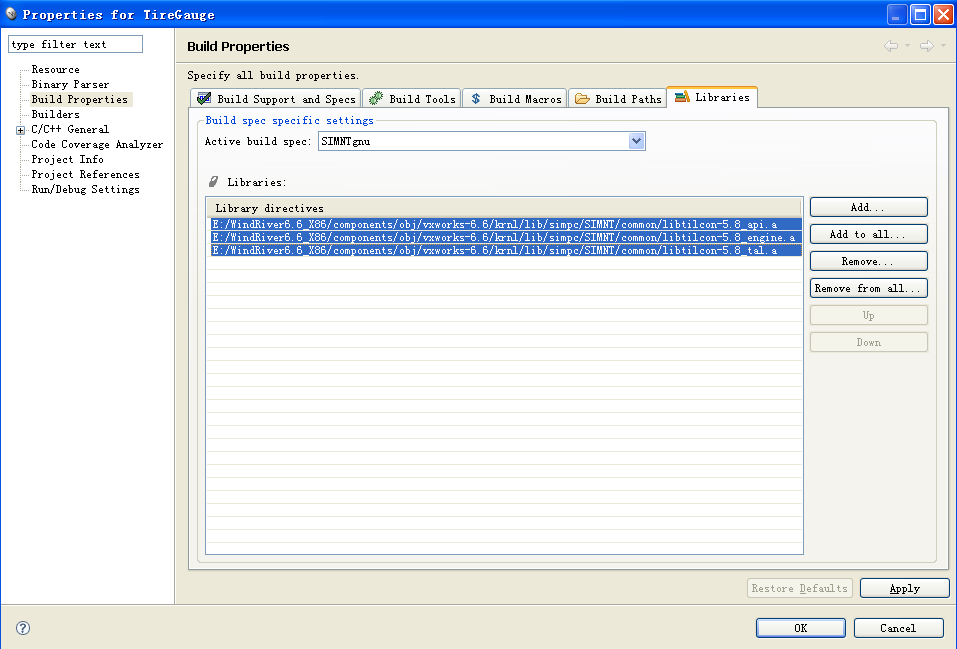957x649 pixels.
Task: Click the help question mark icon
Action: pos(23,628)
